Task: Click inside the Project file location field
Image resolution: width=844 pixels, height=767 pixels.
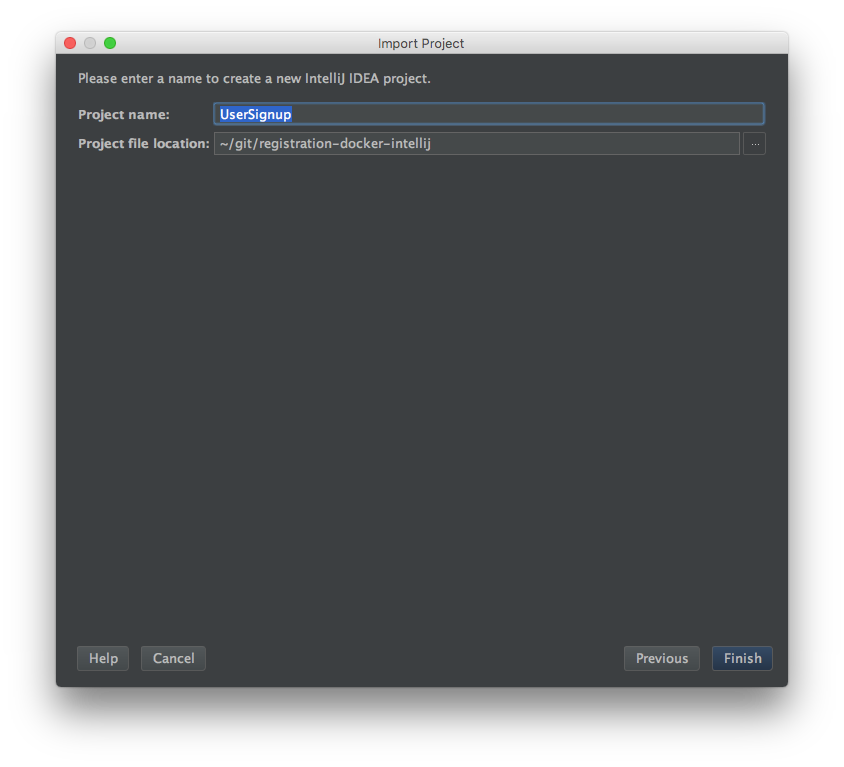Action: 476,144
